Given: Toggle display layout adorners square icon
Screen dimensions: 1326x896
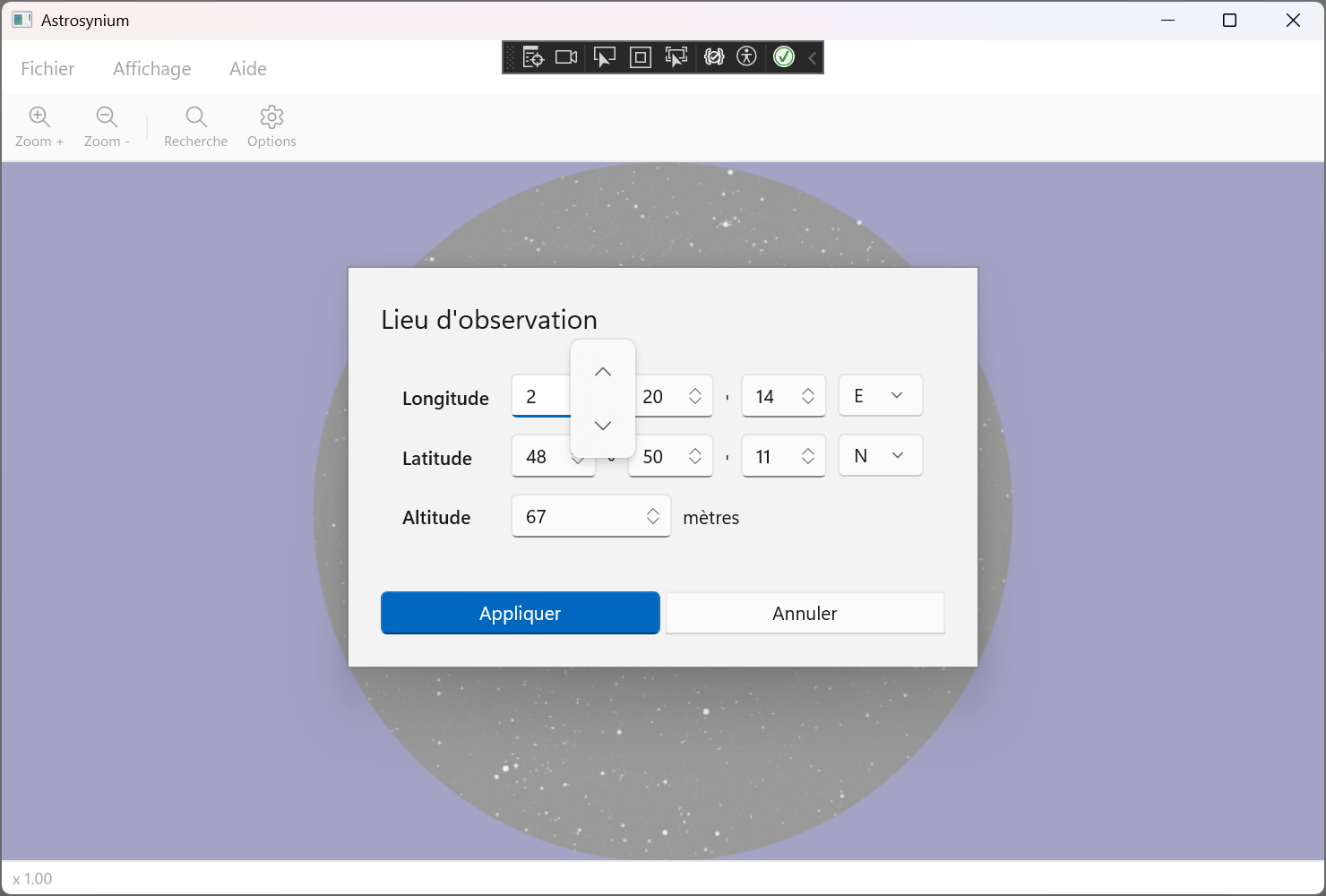Looking at the screenshot, I should pos(641,57).
